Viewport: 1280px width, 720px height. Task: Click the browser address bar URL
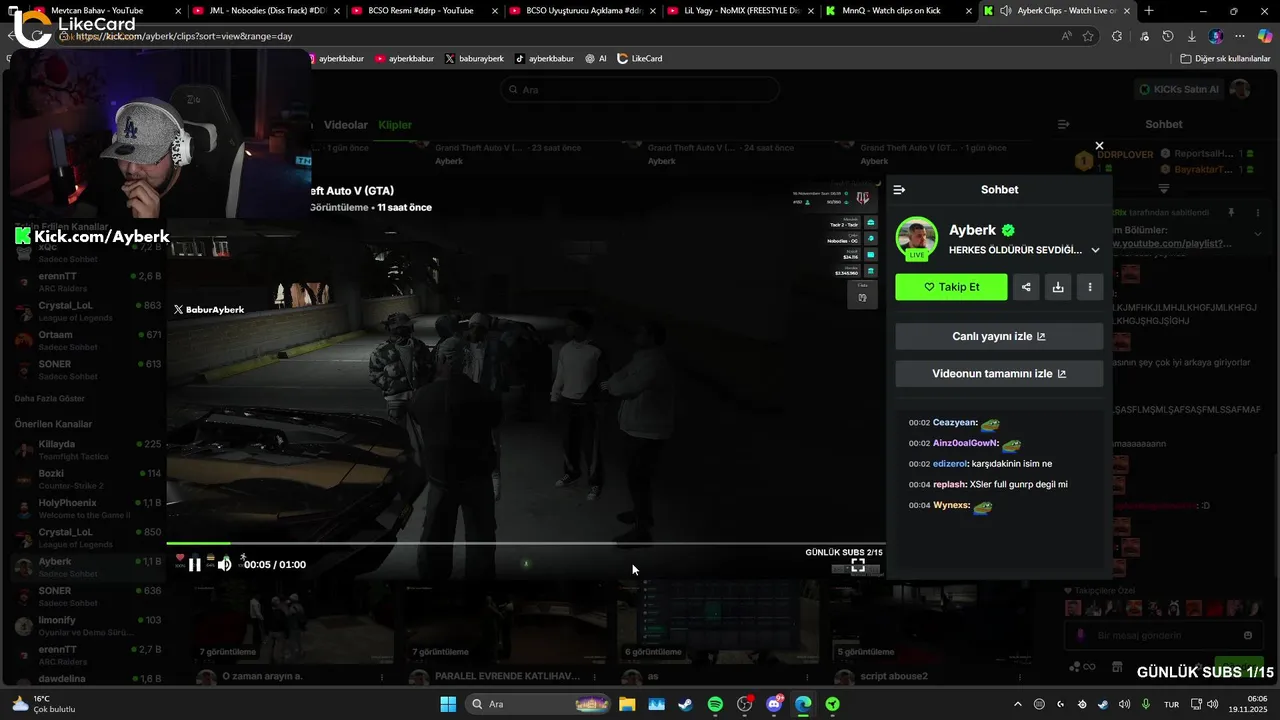185,36
